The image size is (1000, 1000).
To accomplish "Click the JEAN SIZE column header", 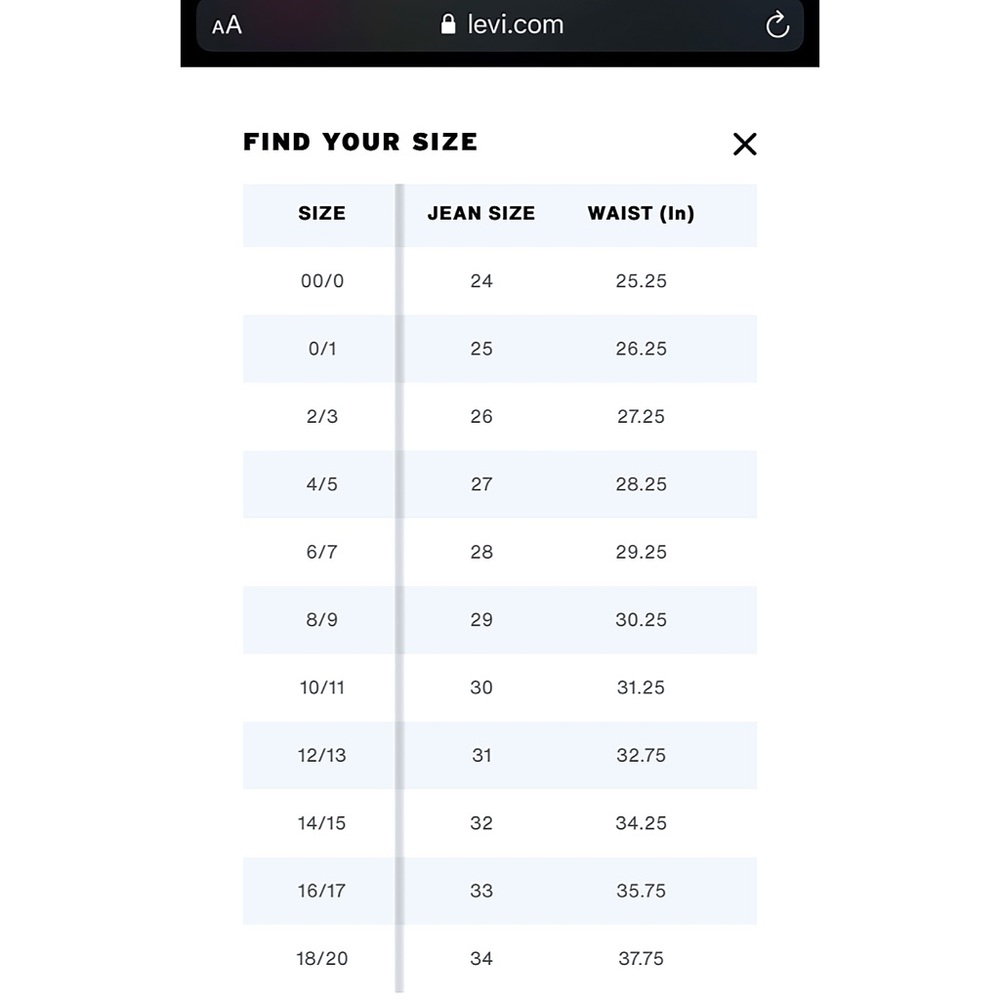I will pos(481,213).
